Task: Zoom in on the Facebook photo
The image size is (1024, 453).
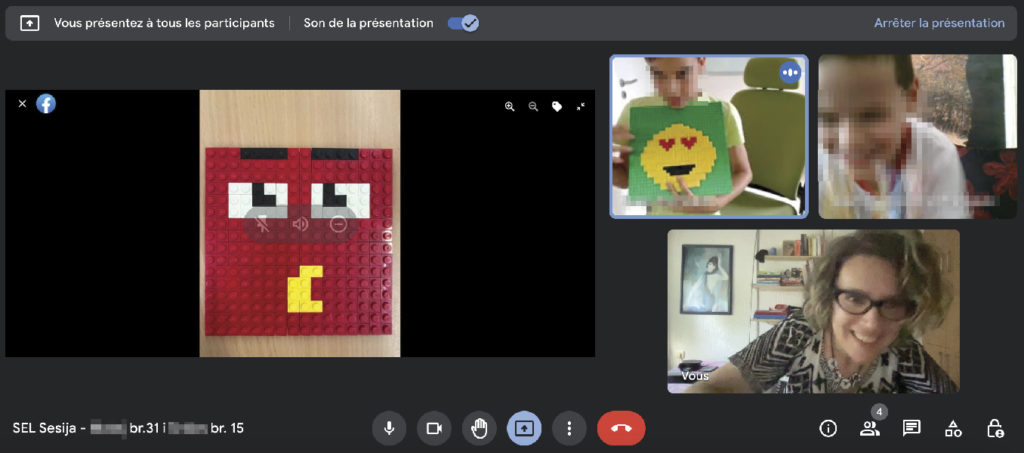Action: click(510, 106)
